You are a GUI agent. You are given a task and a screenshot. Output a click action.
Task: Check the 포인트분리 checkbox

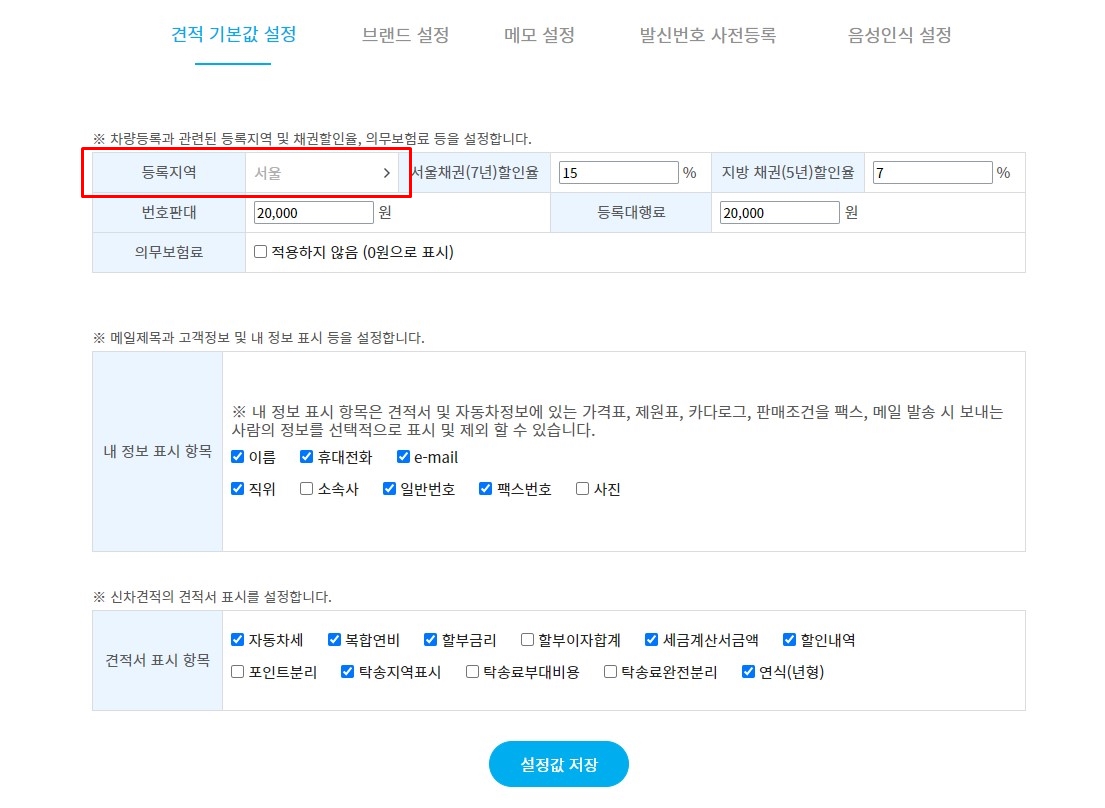pyautogui.click(x=237, y=671)
